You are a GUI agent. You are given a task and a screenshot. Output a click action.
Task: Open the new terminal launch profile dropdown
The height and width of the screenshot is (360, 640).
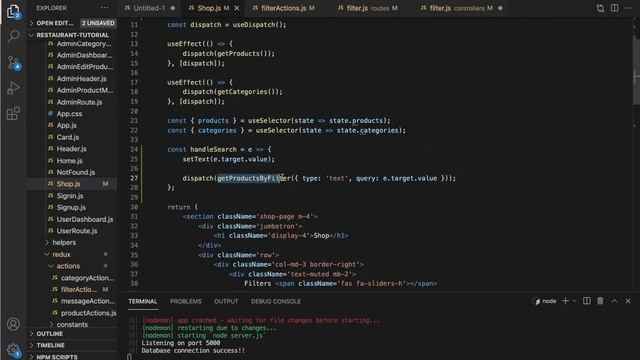[574, 301]
